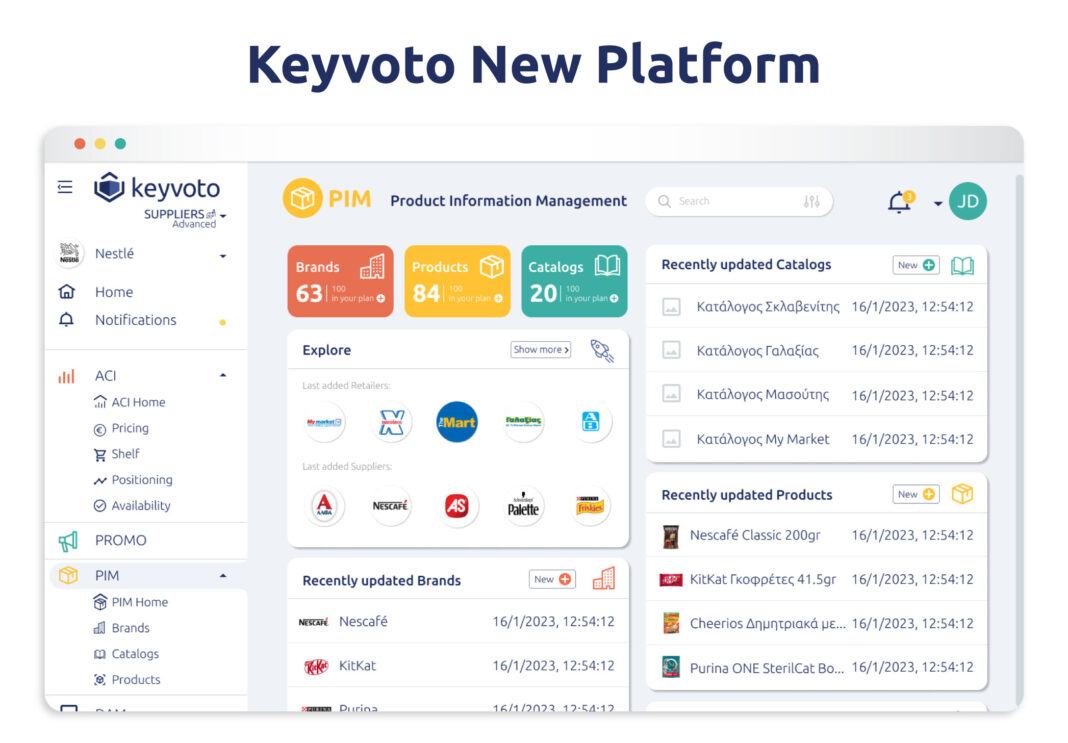
Task: Select the Nescafé supplier logo
Action: (390, 506)
